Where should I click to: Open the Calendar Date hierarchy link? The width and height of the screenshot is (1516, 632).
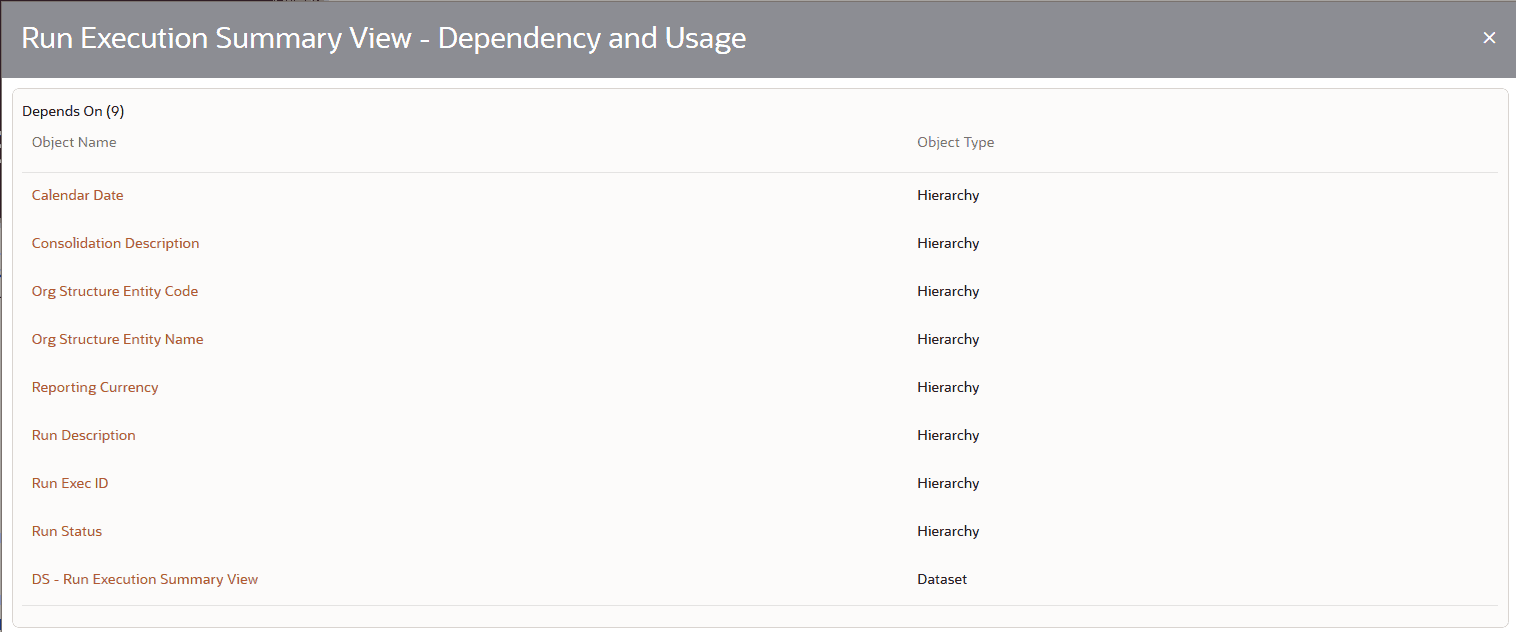[77, 195]
